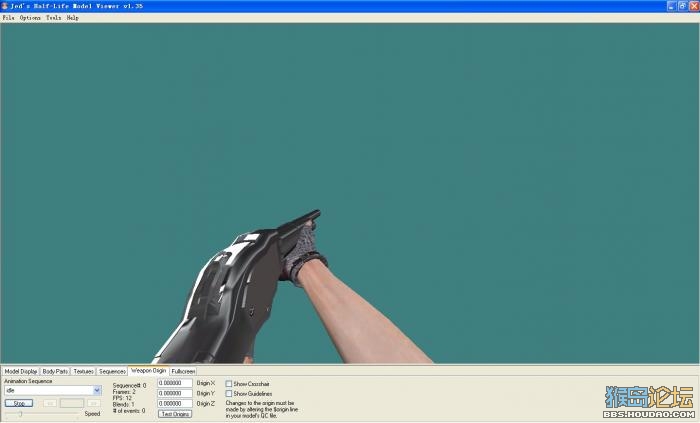This screenshot has height=423, width=700.
Task: Enable the Show Crosshair checkbox
Action: (x=229, y=384)
